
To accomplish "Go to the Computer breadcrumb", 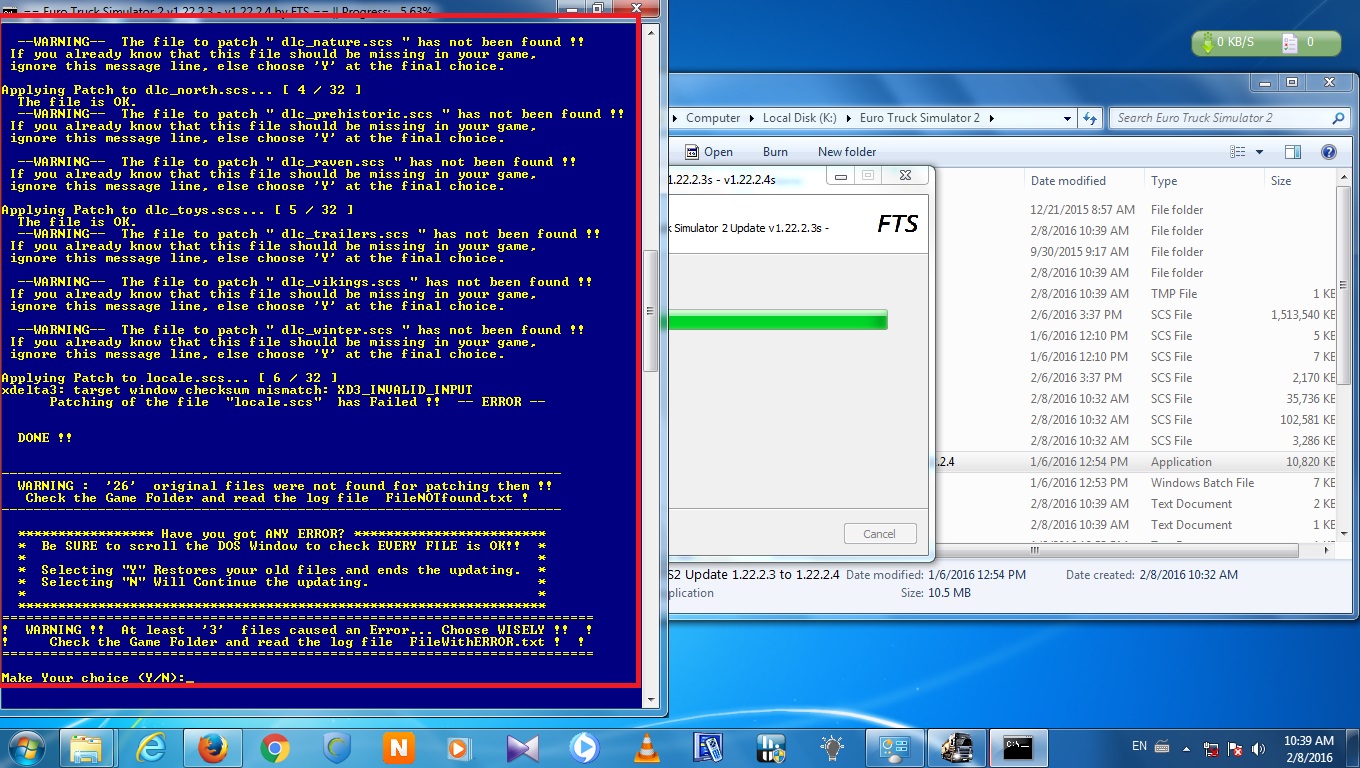I will (x=713, y=118).
